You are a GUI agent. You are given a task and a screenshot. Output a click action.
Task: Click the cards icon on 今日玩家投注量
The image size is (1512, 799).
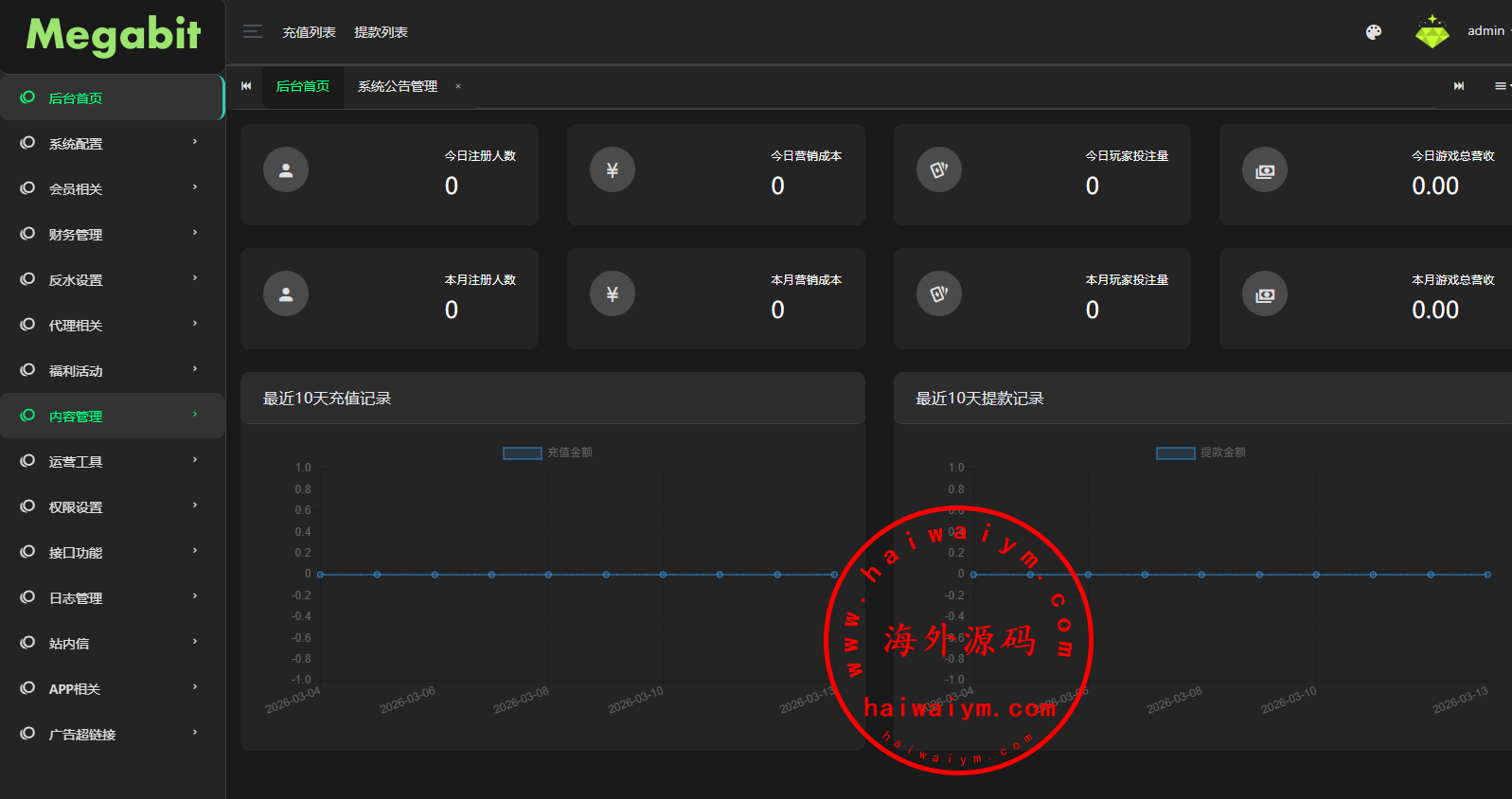click(x=938, y=170)
